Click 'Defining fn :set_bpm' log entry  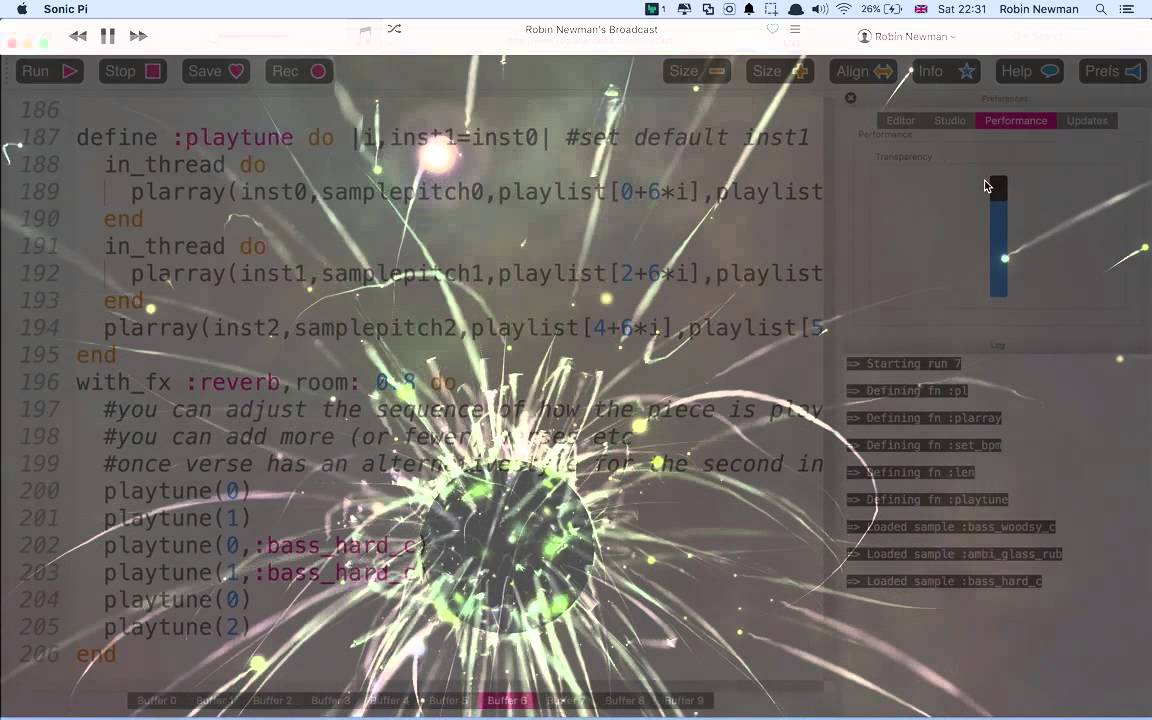[924, 445]
